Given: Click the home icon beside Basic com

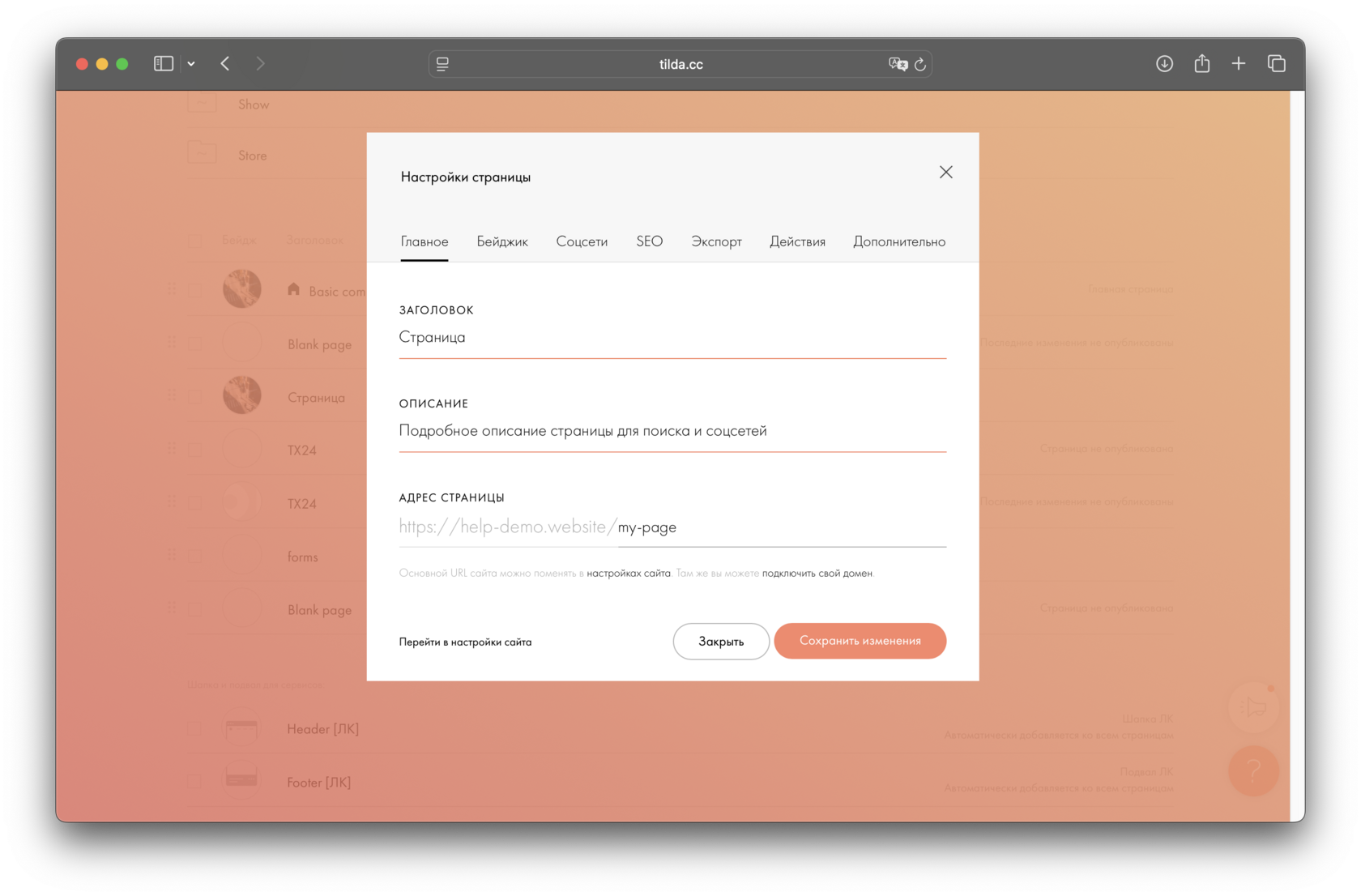Looking at the screenshot, I should pyautogui.click(x=293, y=289).
